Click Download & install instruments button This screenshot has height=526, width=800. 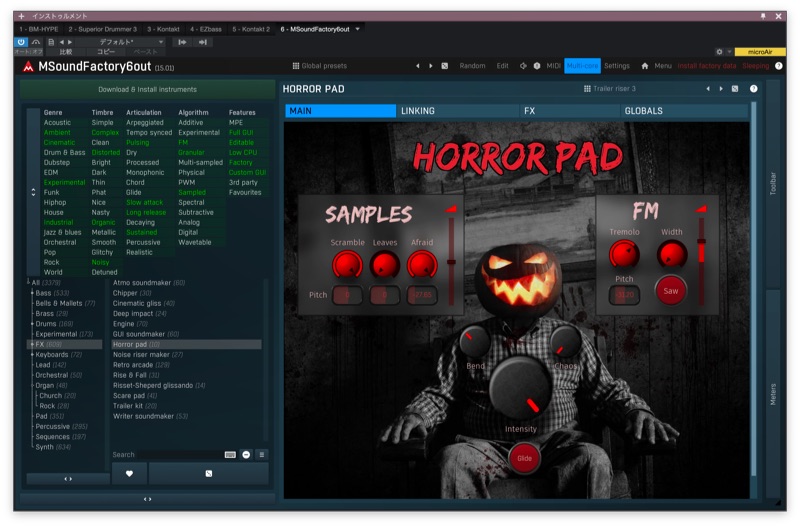coord(147,89)
